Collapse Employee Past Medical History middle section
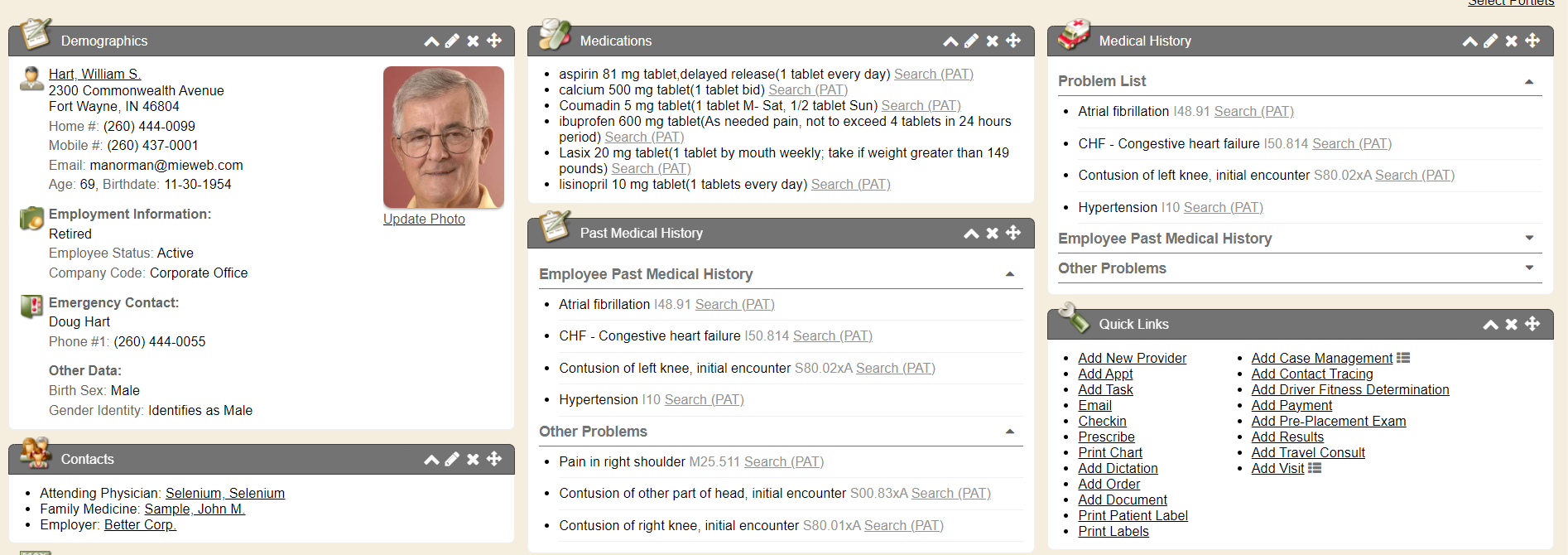Image resolution: width=1568 pixels, height=555 pixels. coord(1010,274)
